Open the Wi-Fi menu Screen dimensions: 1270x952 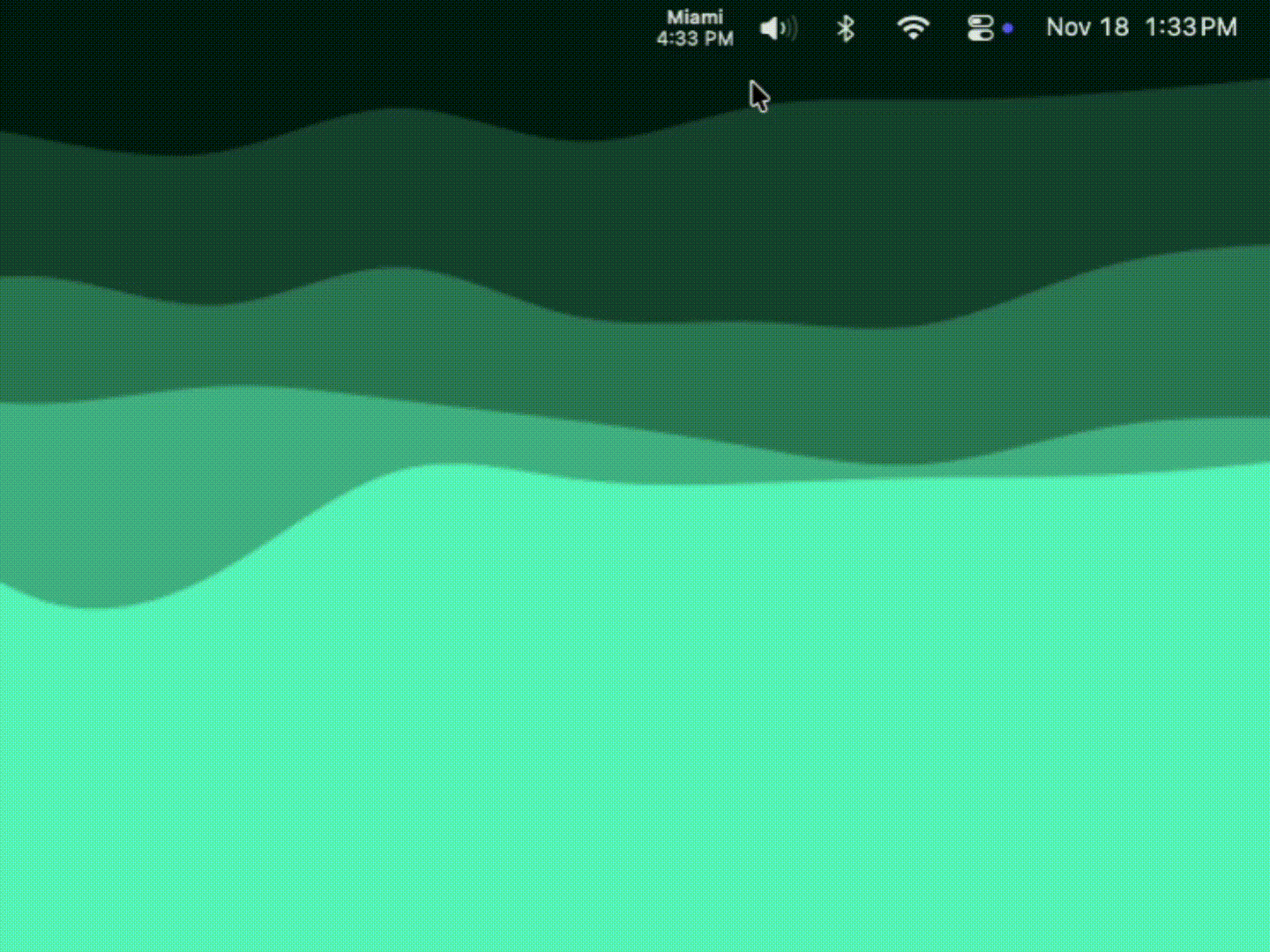tap(913, 28)
